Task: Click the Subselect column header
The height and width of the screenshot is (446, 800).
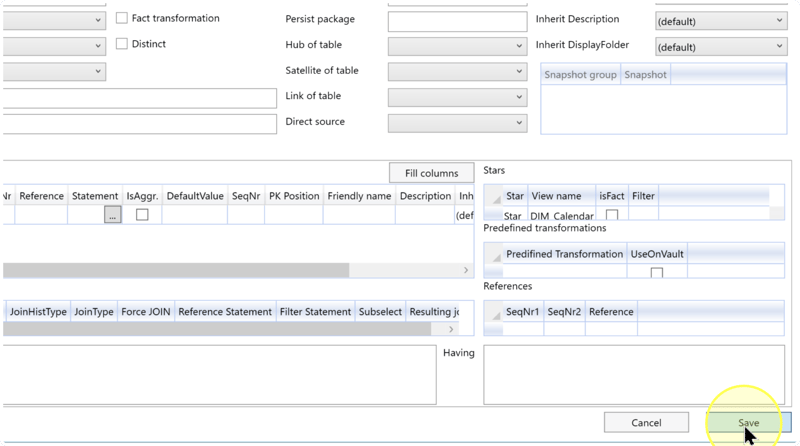Action: tap(381, 312)
